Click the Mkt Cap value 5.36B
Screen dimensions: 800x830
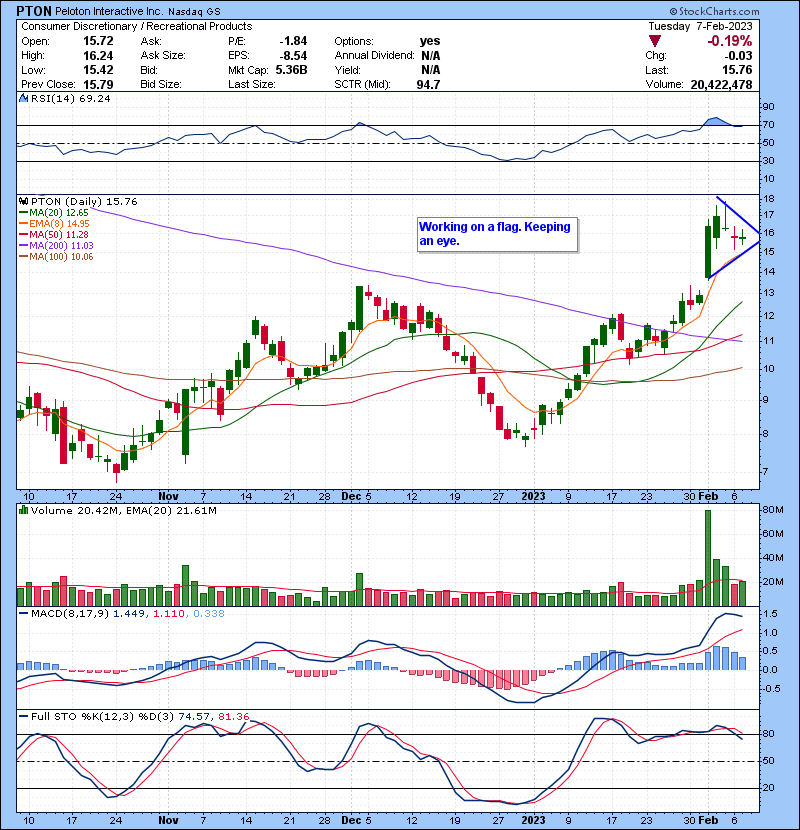(291, 70)
